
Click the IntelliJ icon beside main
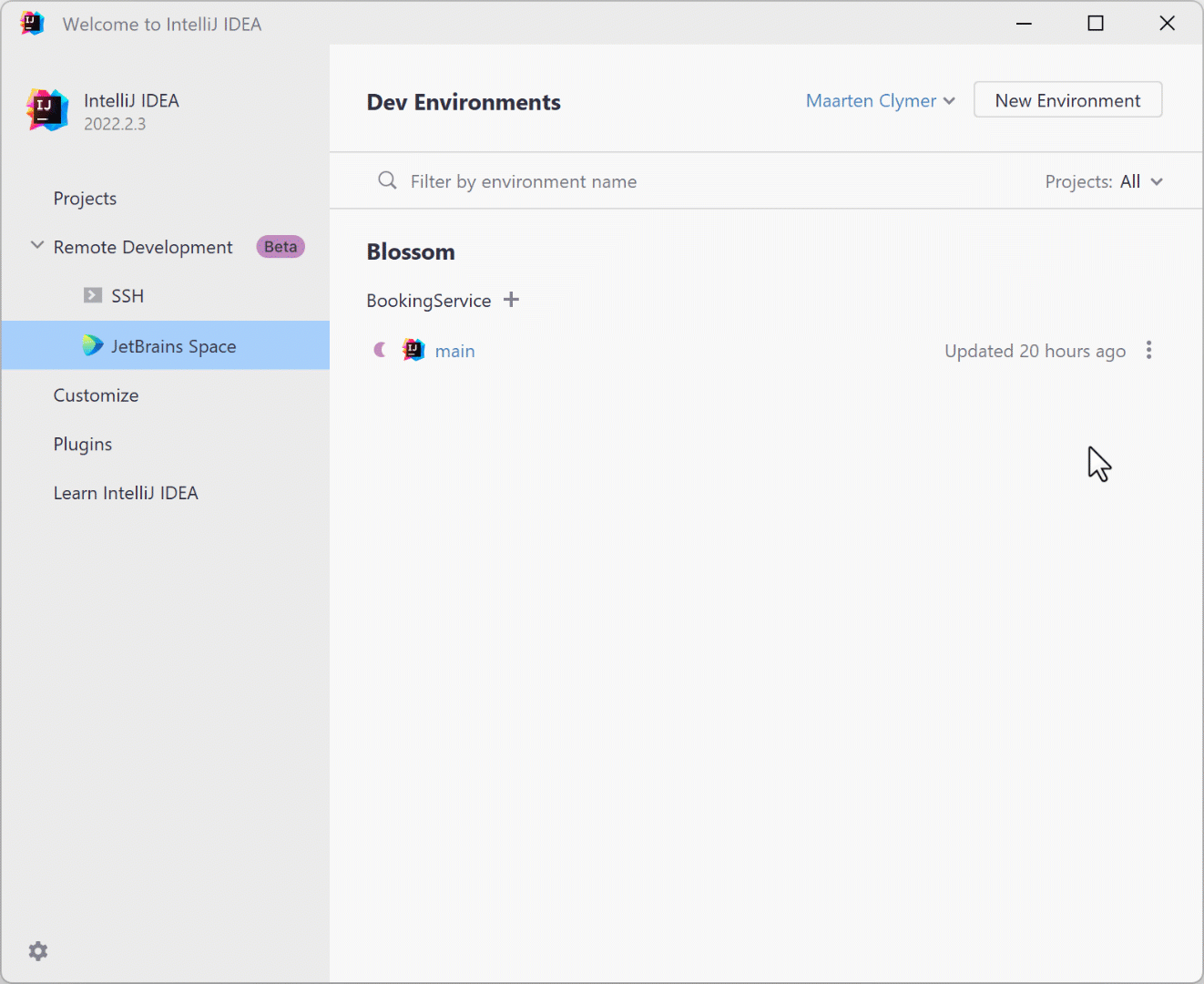413,350
